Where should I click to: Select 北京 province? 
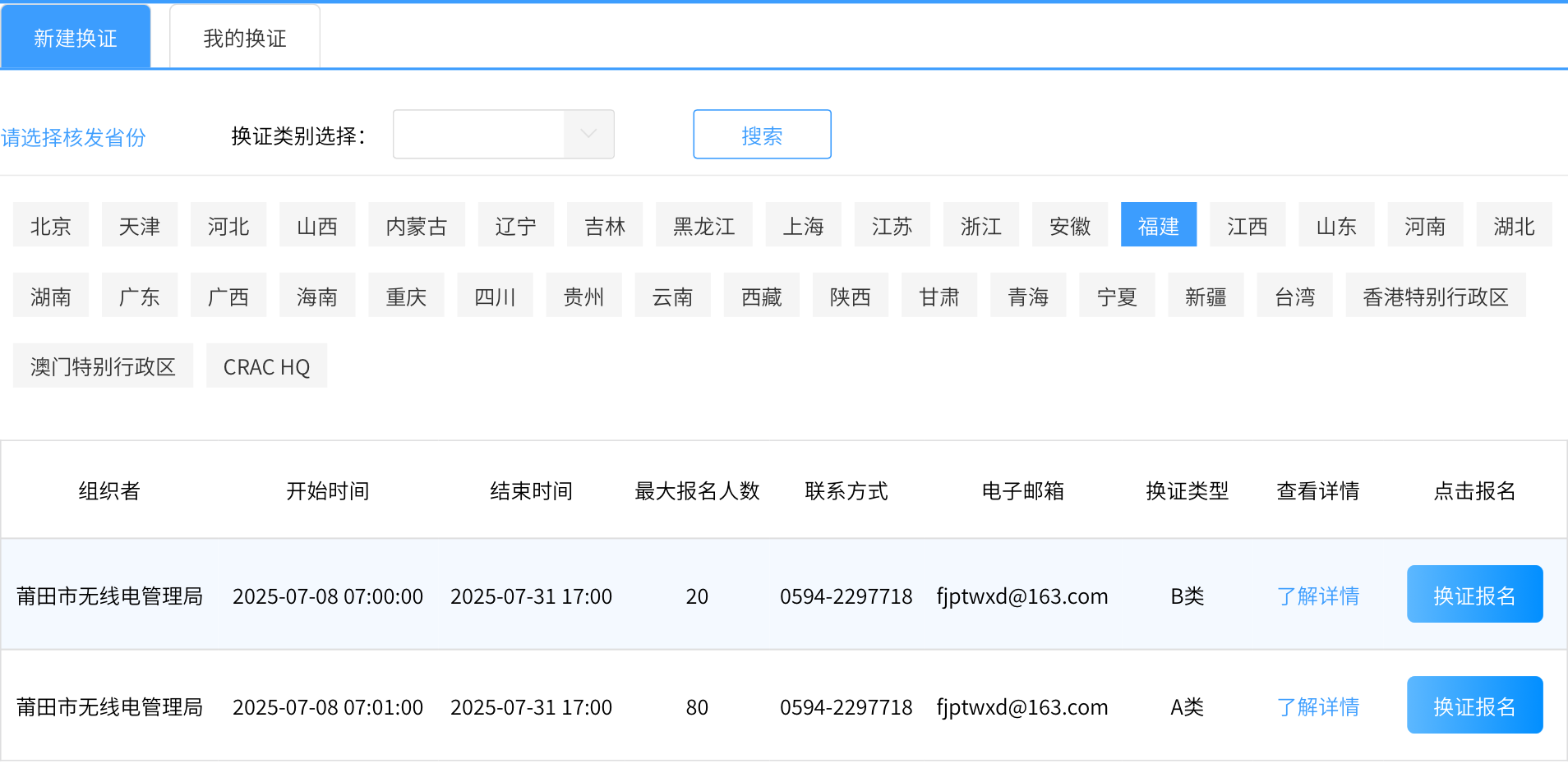click(x=51, y=224)
